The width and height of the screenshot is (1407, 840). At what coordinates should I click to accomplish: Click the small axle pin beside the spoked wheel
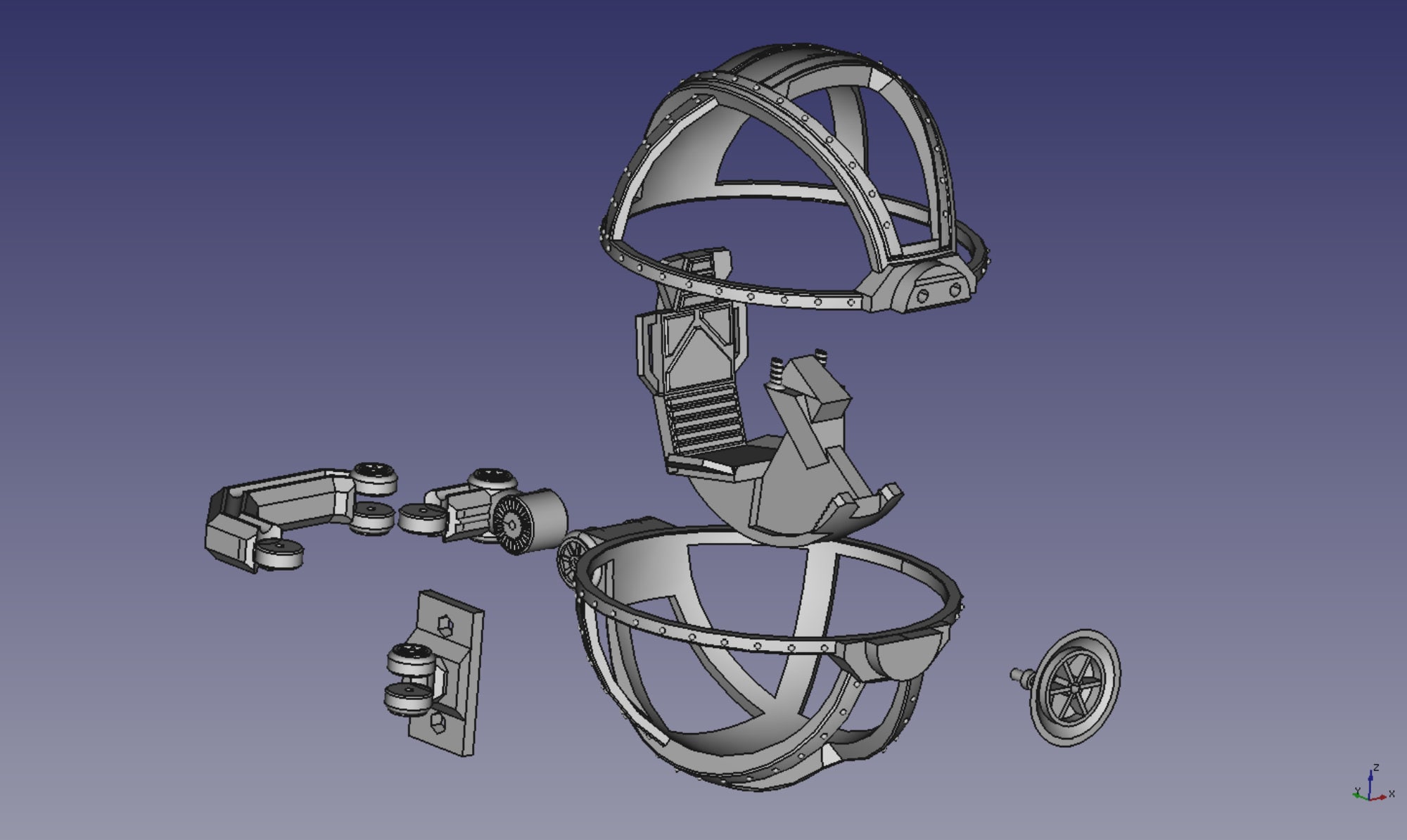pyautogui.click(x=1020, y=675)
